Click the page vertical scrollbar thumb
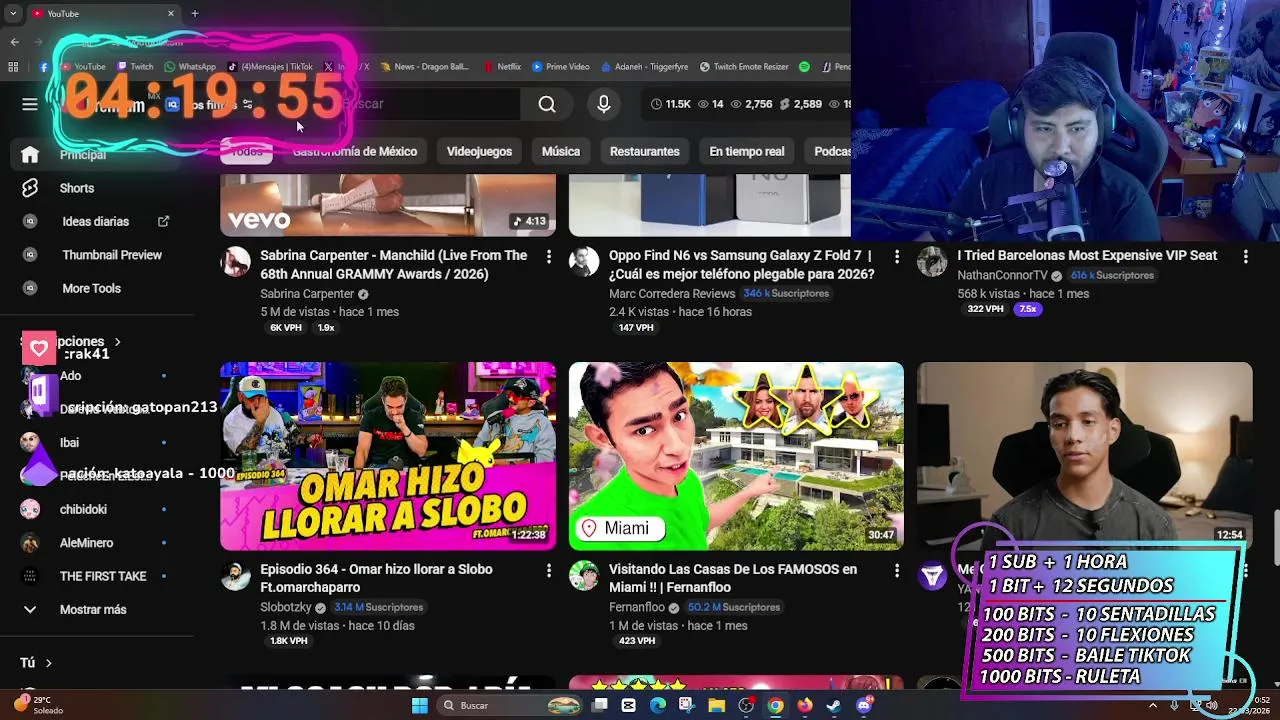The image size is (1280, 720). 1275,537
